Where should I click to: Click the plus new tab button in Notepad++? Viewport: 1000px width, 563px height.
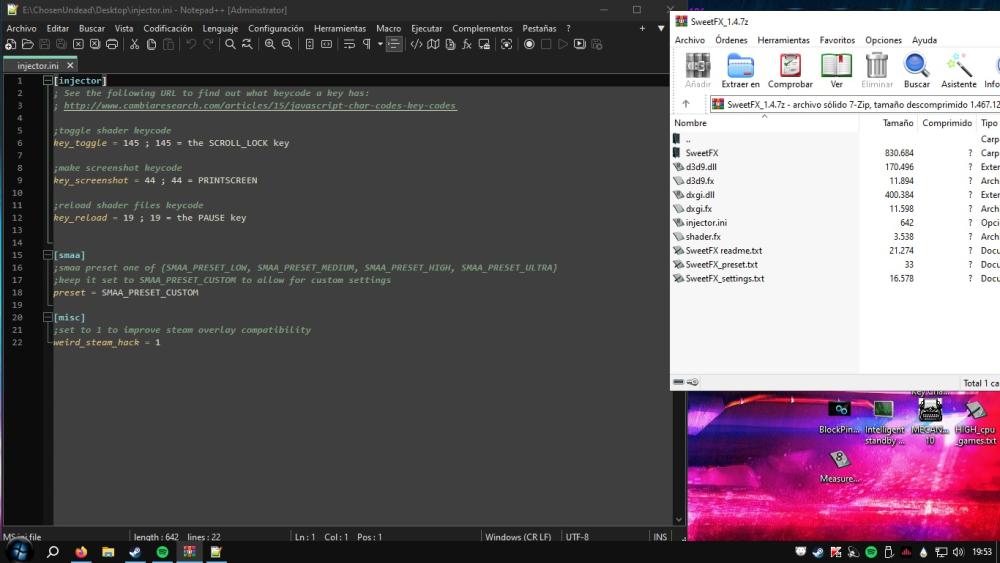(642, 29)
